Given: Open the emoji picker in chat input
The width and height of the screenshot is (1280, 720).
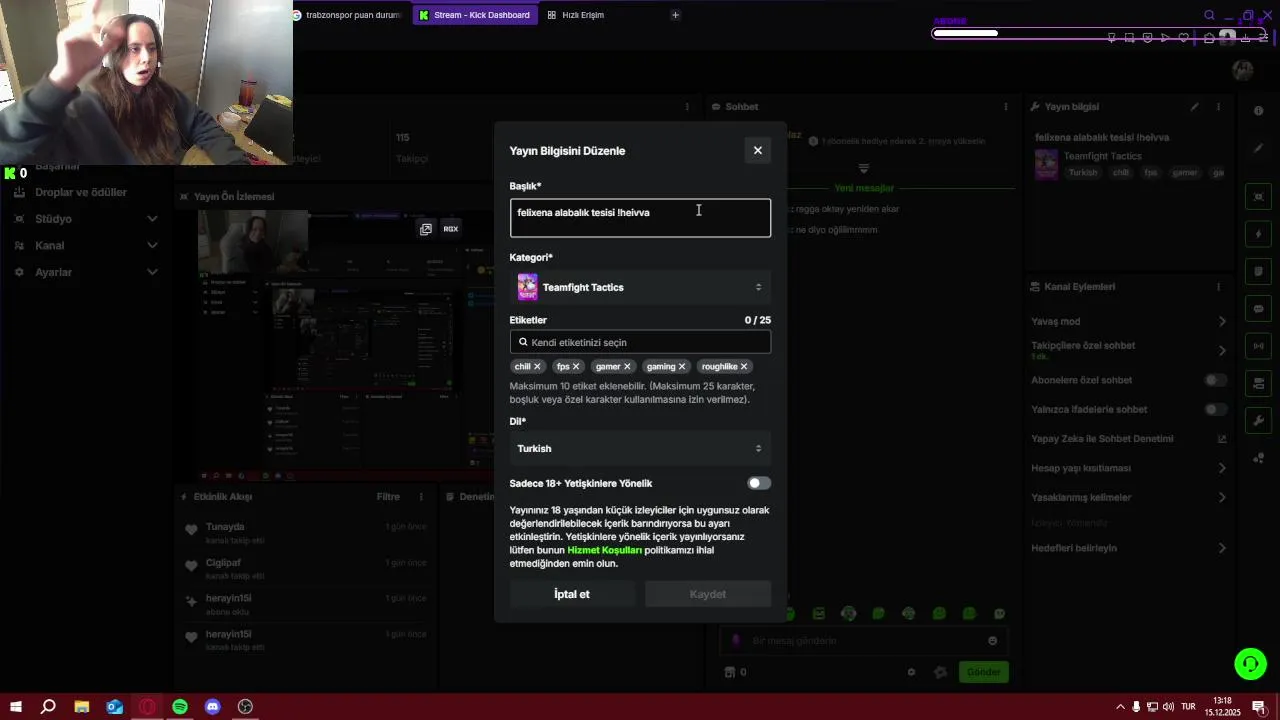Looking at the screenshot, I should (992, 641).
